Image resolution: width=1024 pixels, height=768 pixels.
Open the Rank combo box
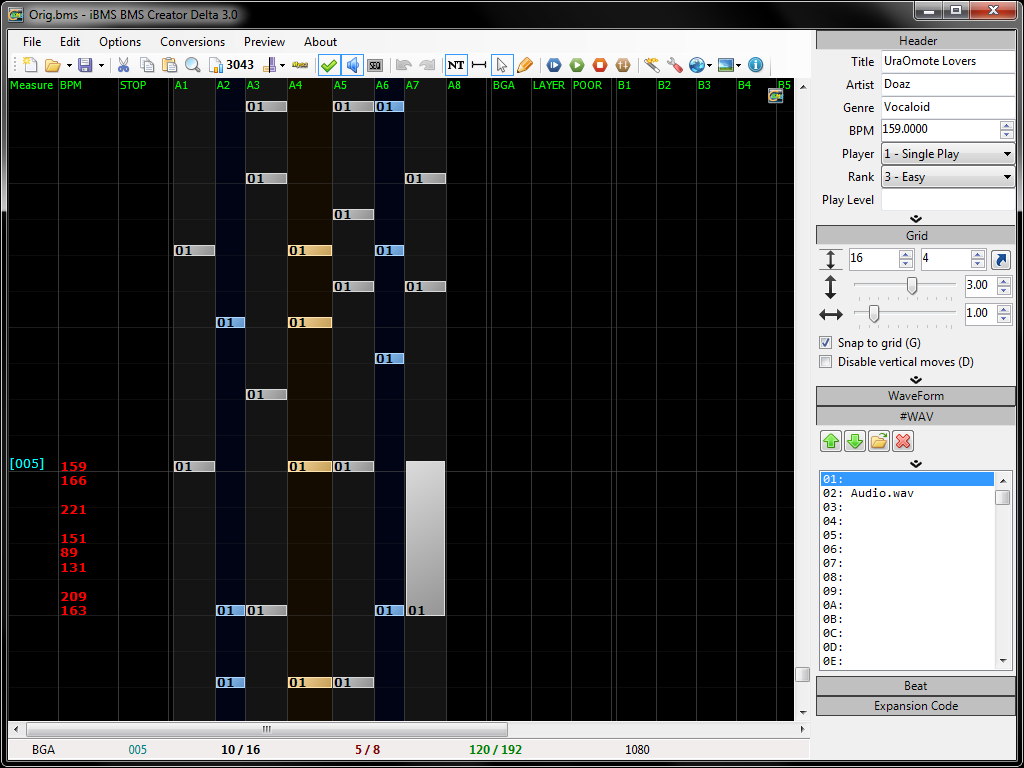tap(948, 177)
